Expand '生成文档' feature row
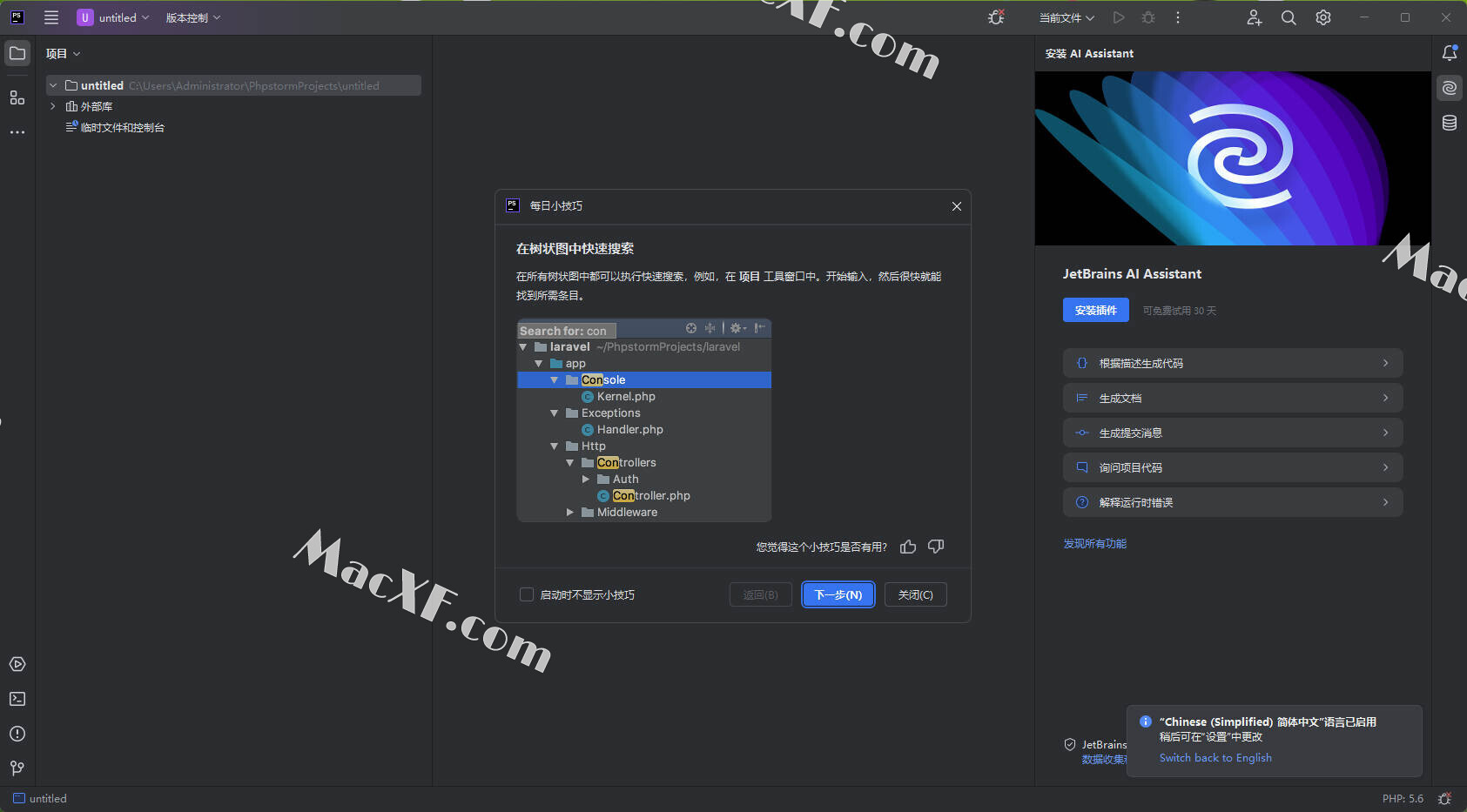Viewport: 1467px width, 812px height. (1233, 398)
